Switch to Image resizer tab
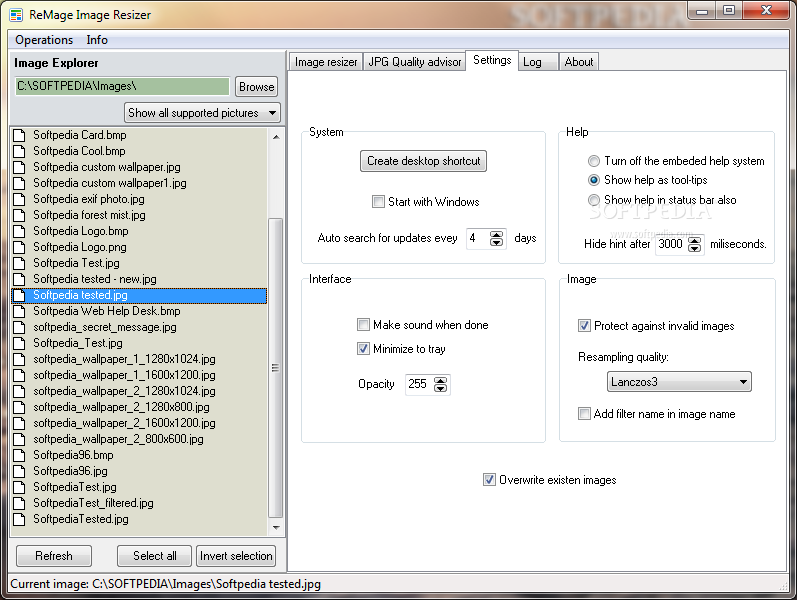Screen dimensions: 797x600 (x=326, y=62)
